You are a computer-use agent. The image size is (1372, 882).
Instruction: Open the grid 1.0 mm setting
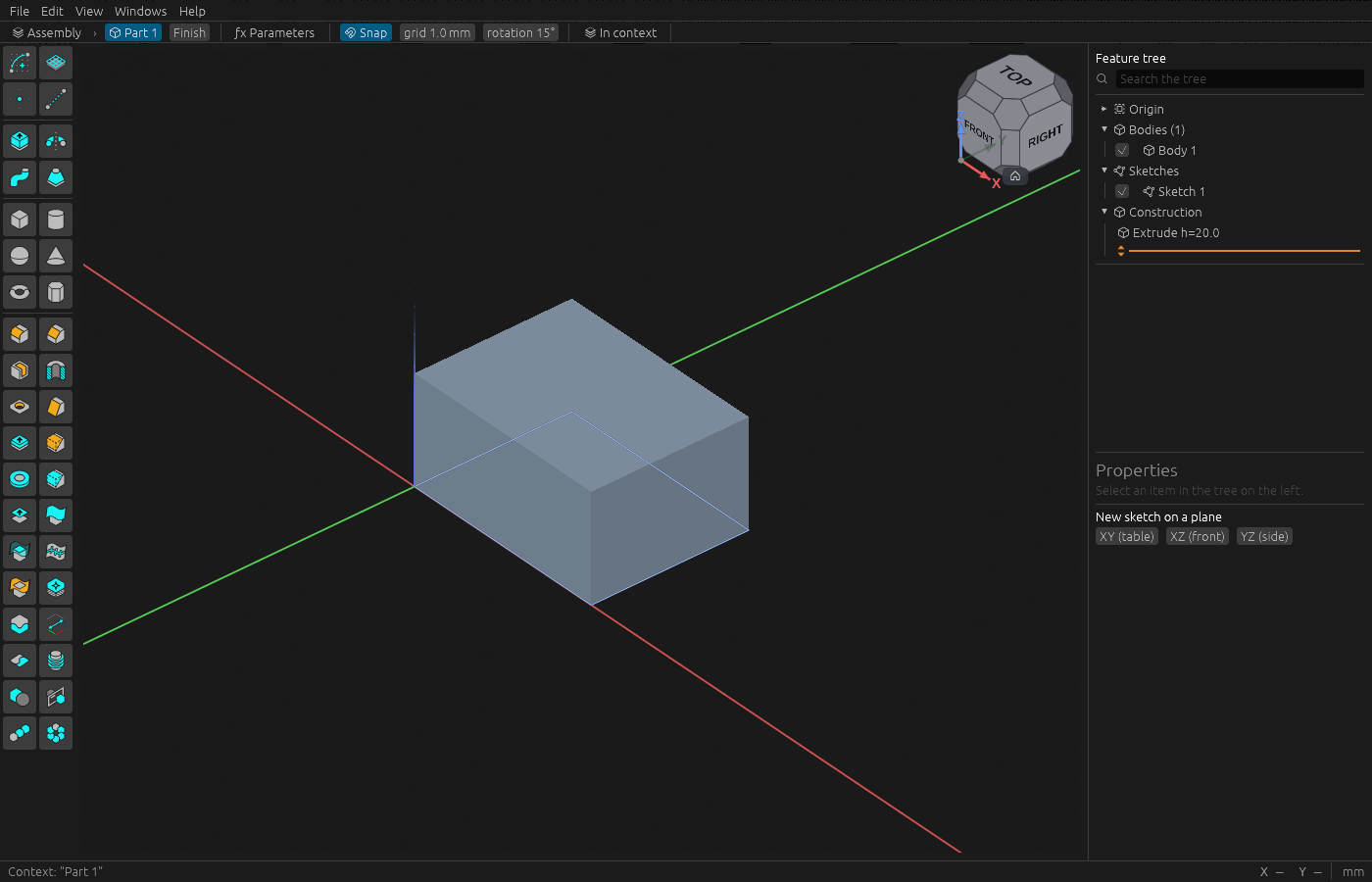[x=437, y=32]
